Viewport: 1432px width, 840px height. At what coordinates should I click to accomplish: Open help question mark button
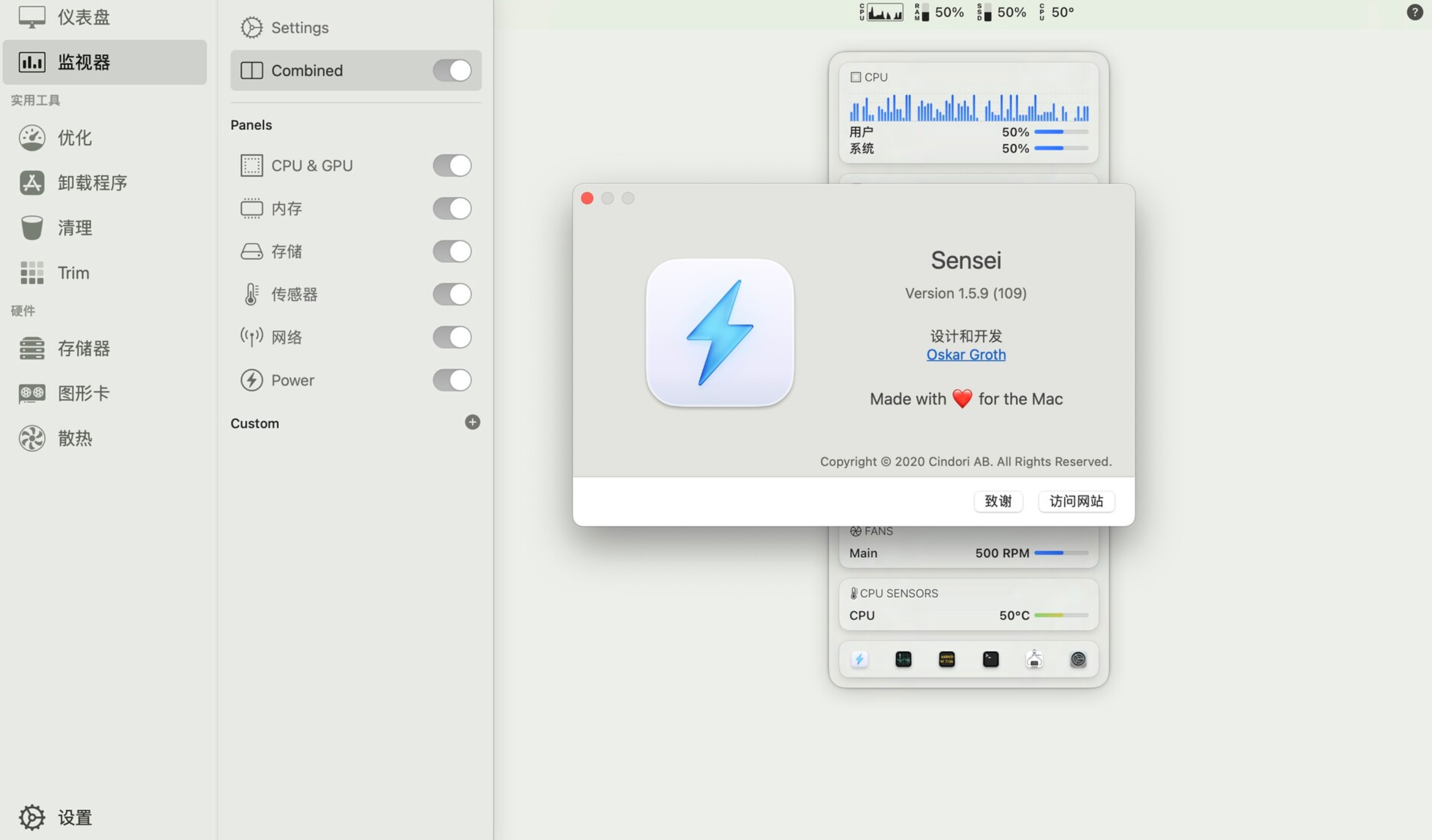point(1415,12)
